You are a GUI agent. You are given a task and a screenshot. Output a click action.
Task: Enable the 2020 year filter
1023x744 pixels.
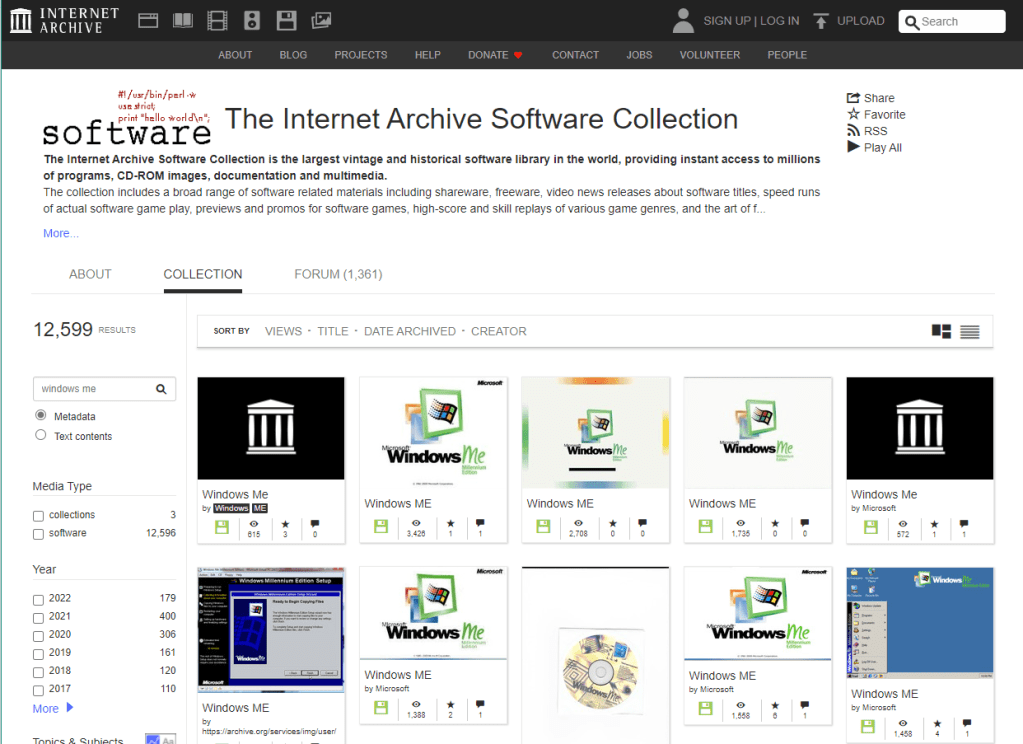[x=36, y=634]
